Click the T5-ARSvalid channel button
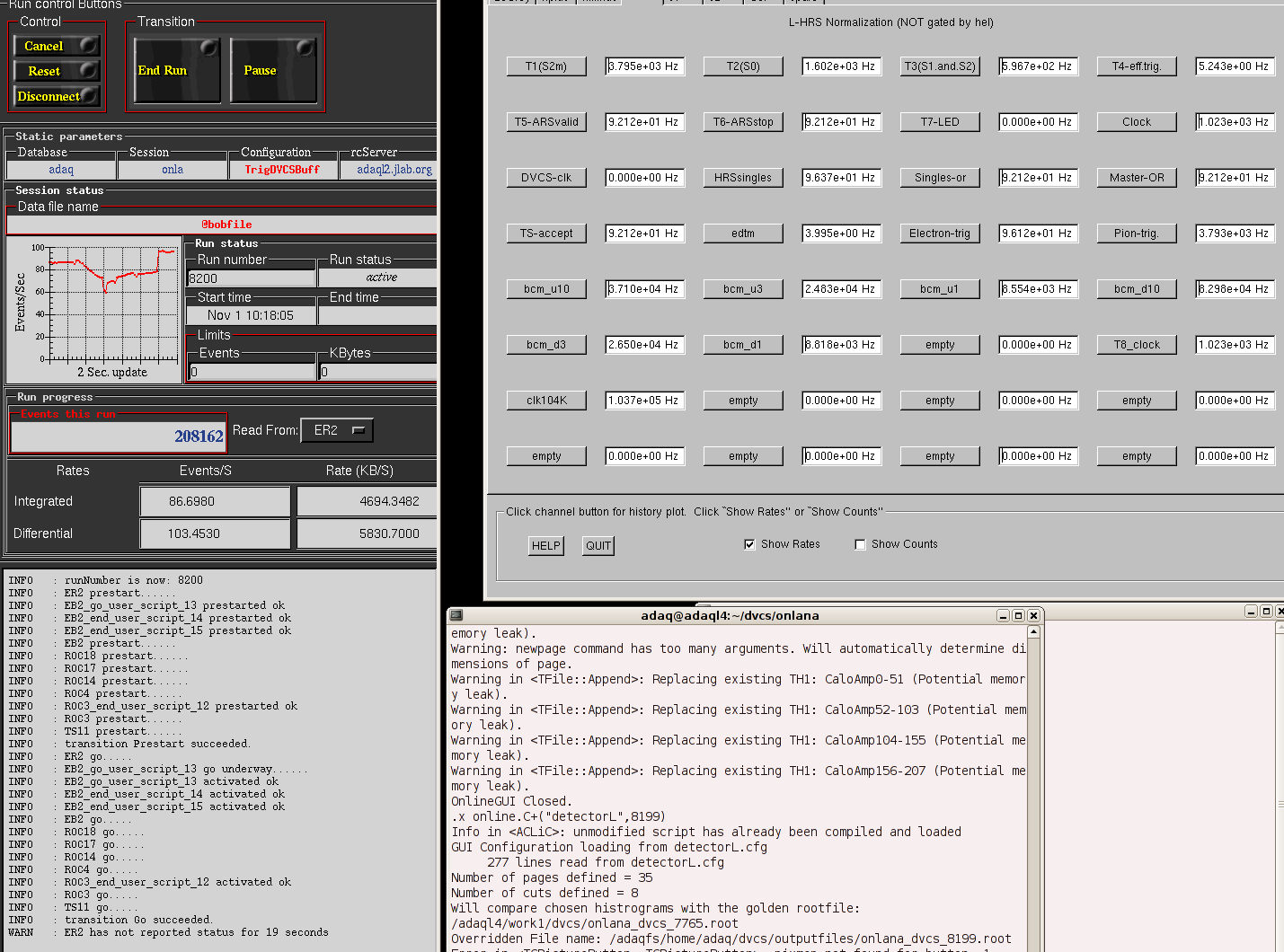 [x=546, y=122]
